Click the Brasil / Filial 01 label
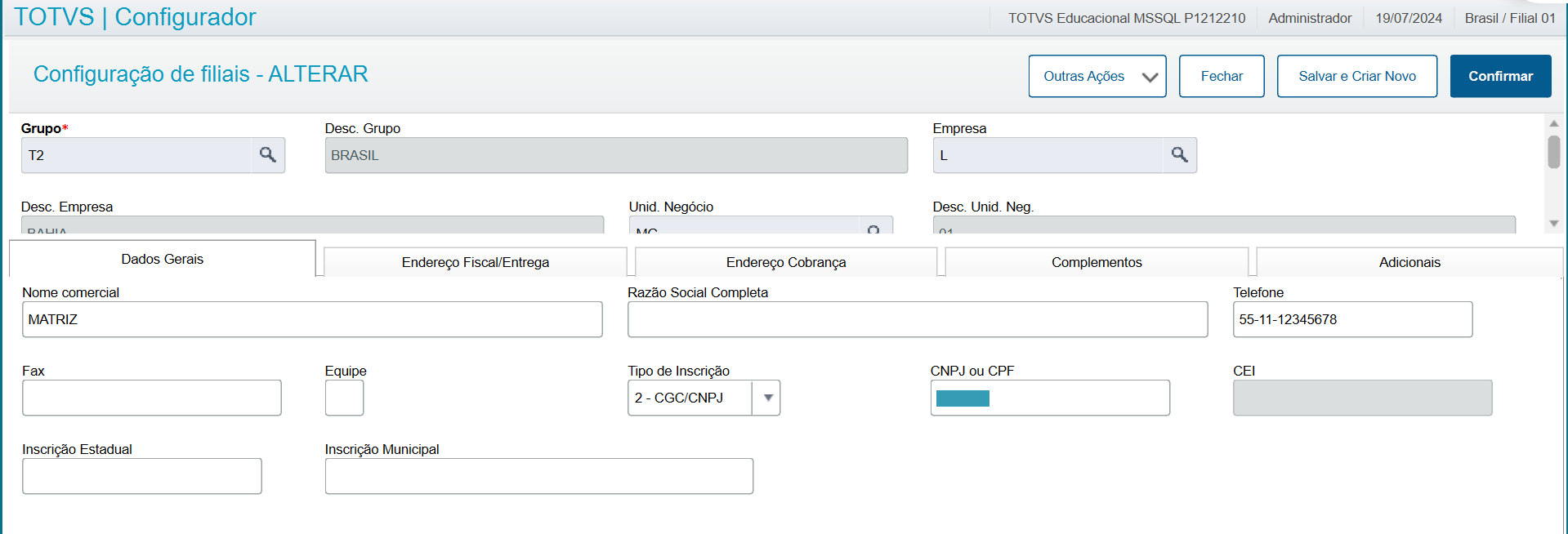Image resolution: width=1568 pixels, height=534 pixels. pyautogui.click(x=1510, y=18)
